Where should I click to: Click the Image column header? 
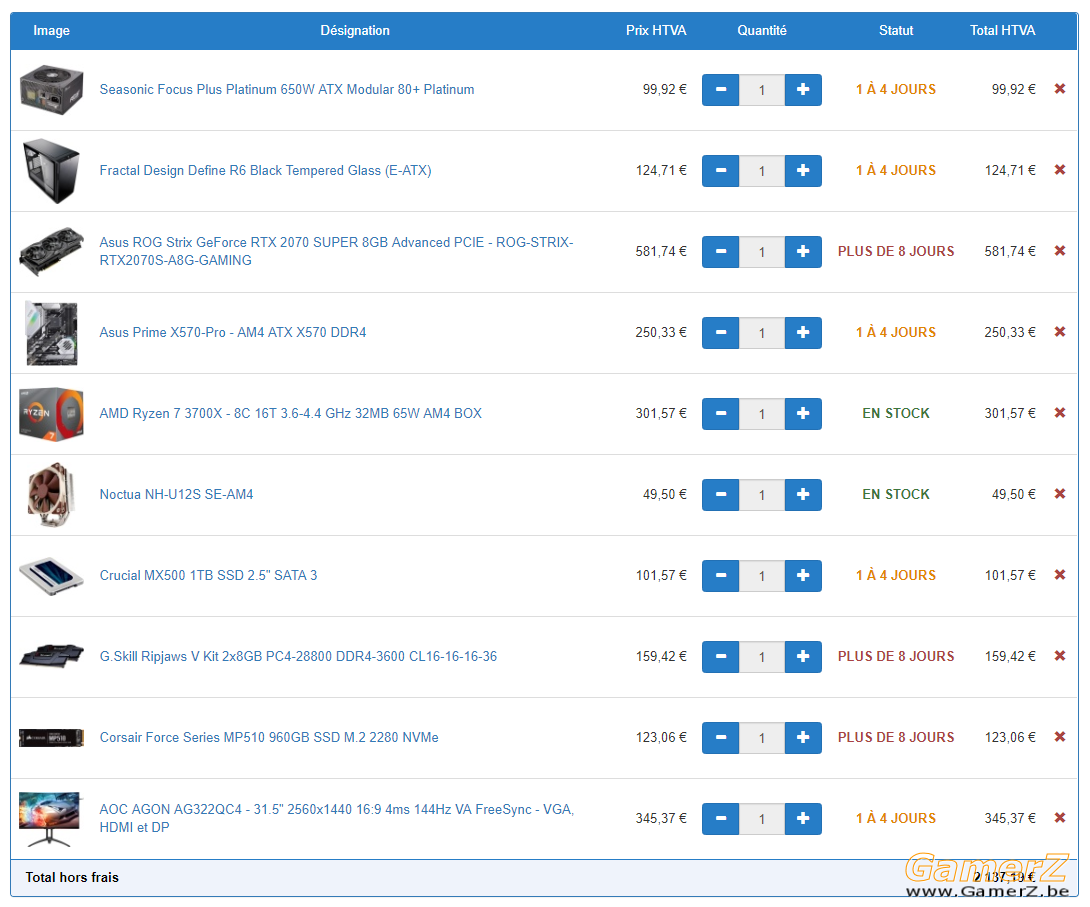pyautogui.click(x=51, y=31)
